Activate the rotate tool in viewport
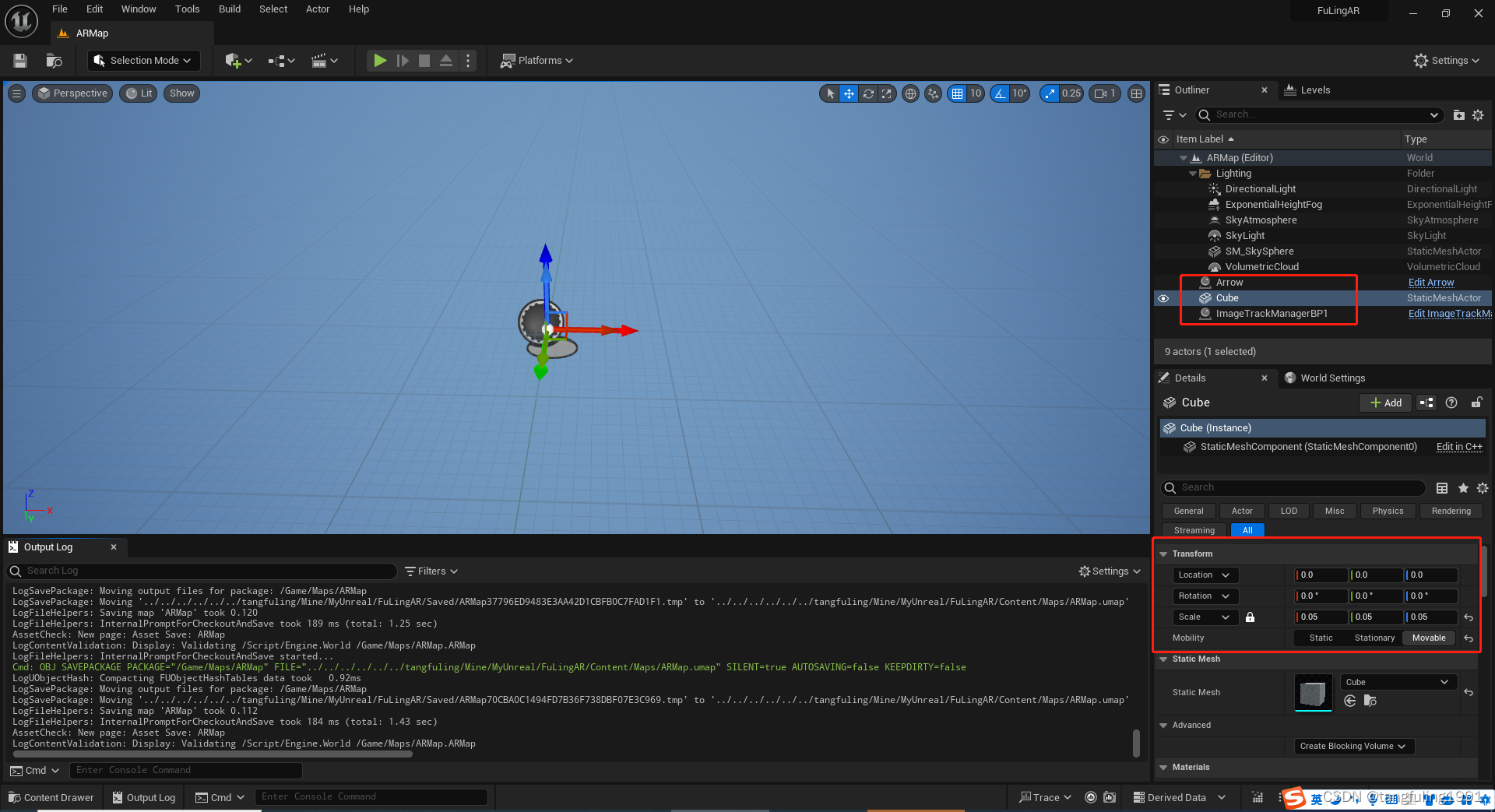Screen dimensions: 1495x812 coord(868,93)
